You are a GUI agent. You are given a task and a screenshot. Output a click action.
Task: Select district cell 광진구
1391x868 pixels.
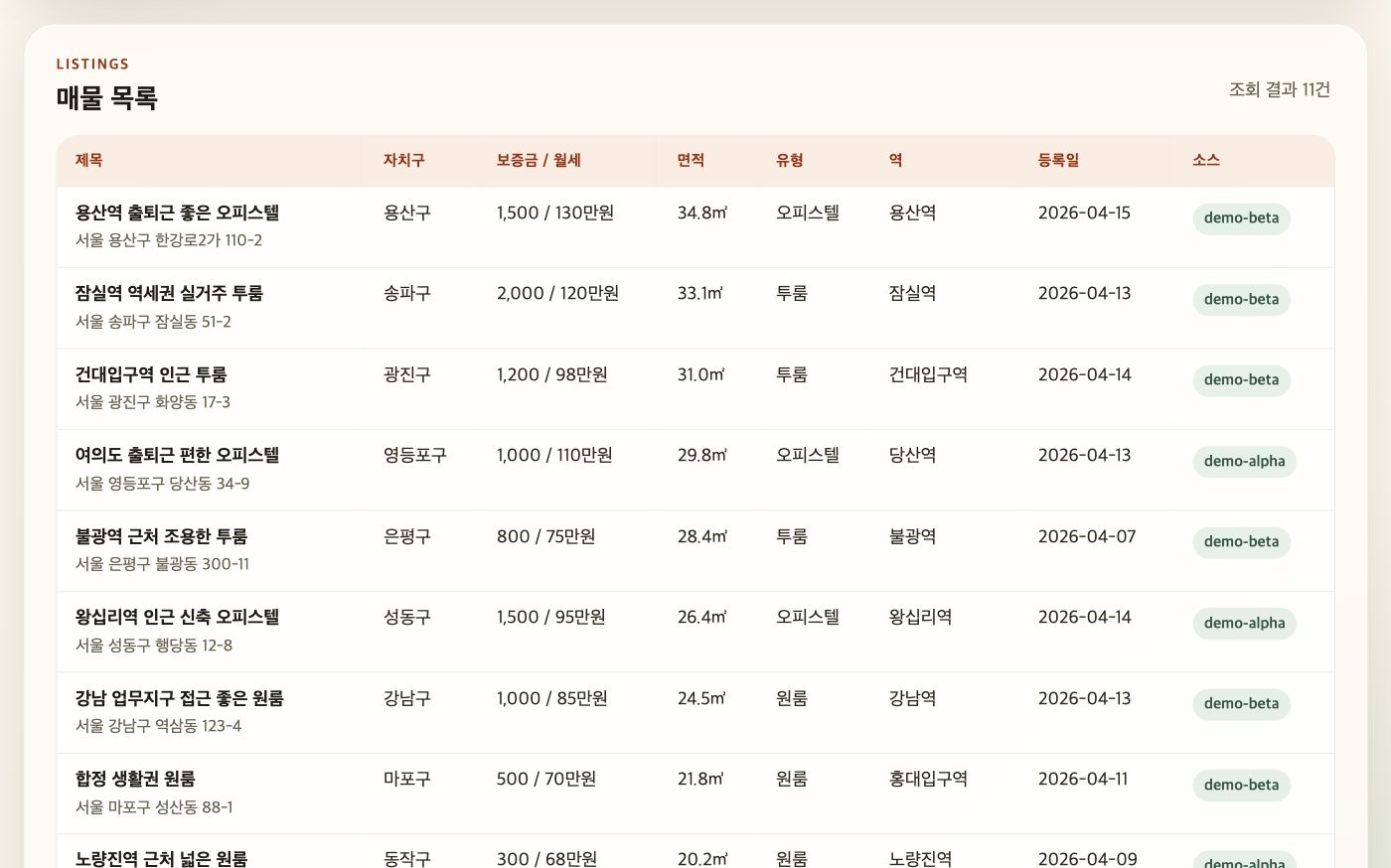(x=407, y=374)
